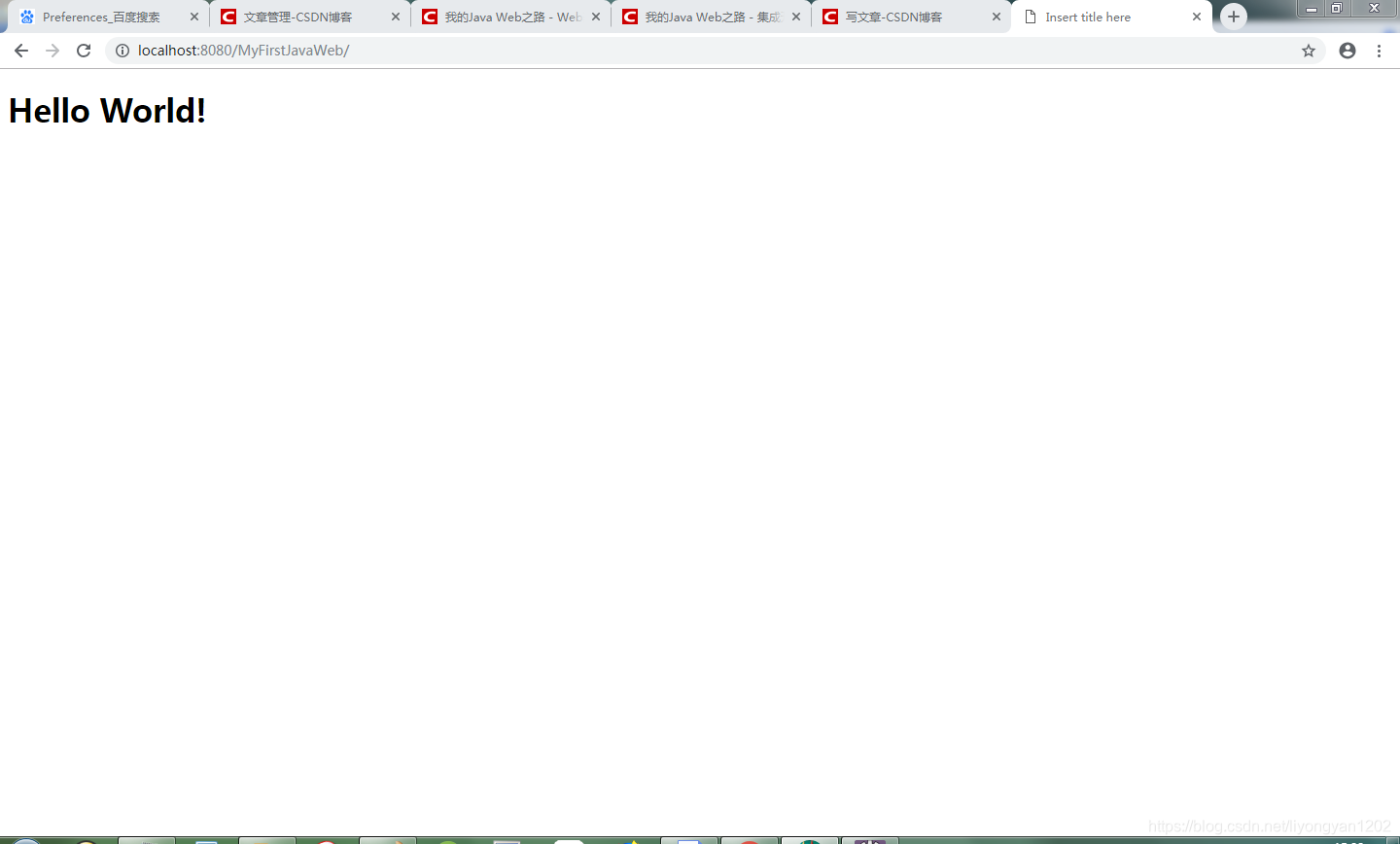Close the 我的Java Web之路 - Web tab
1400x844 pixels.
click(596, 18)
